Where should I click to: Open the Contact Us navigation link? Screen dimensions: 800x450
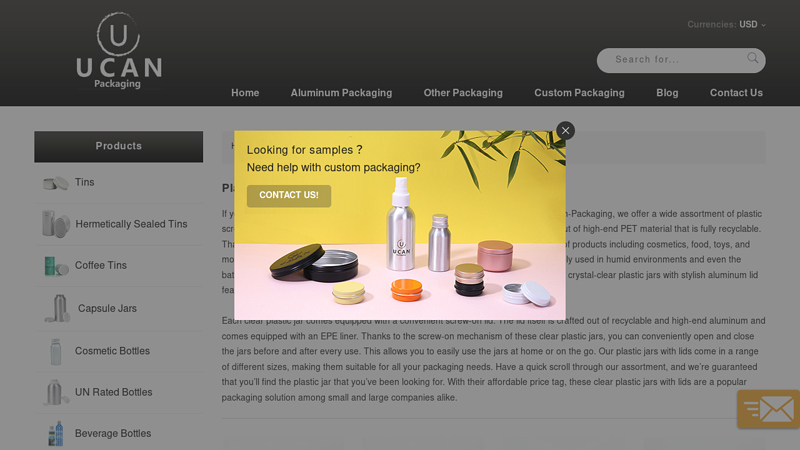tap(736, 93)
